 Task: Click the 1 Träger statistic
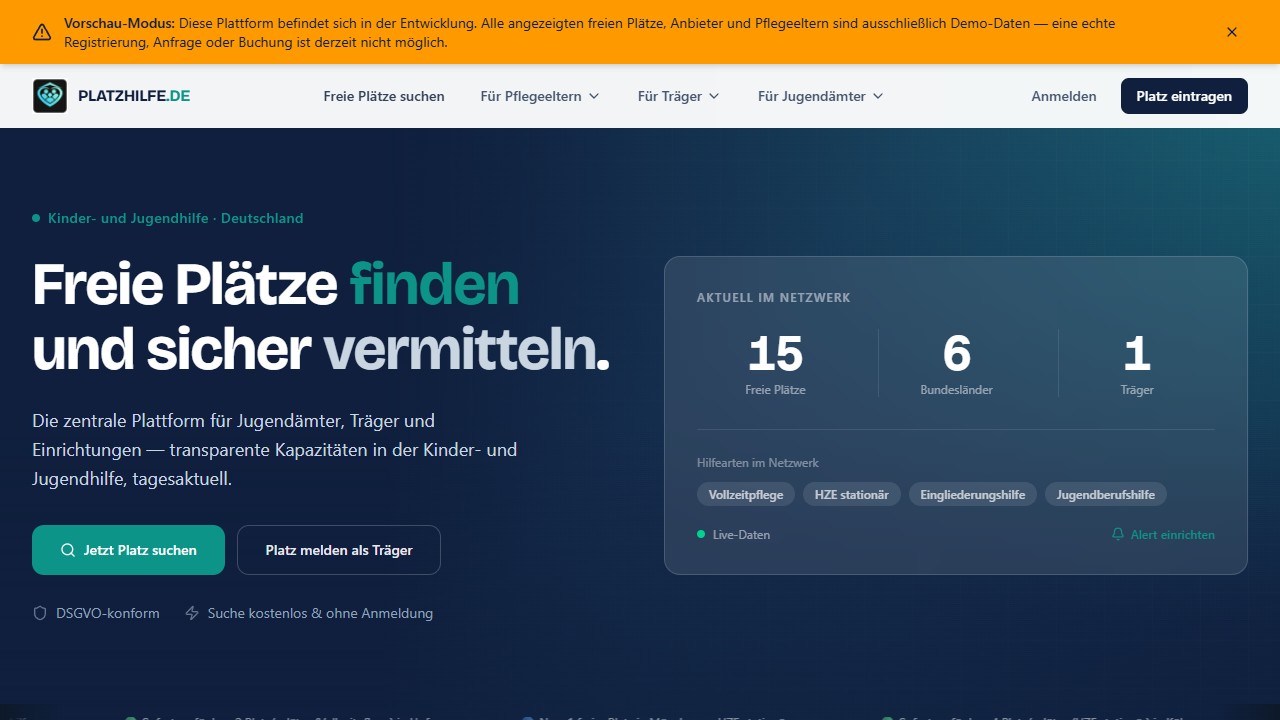1137,363
